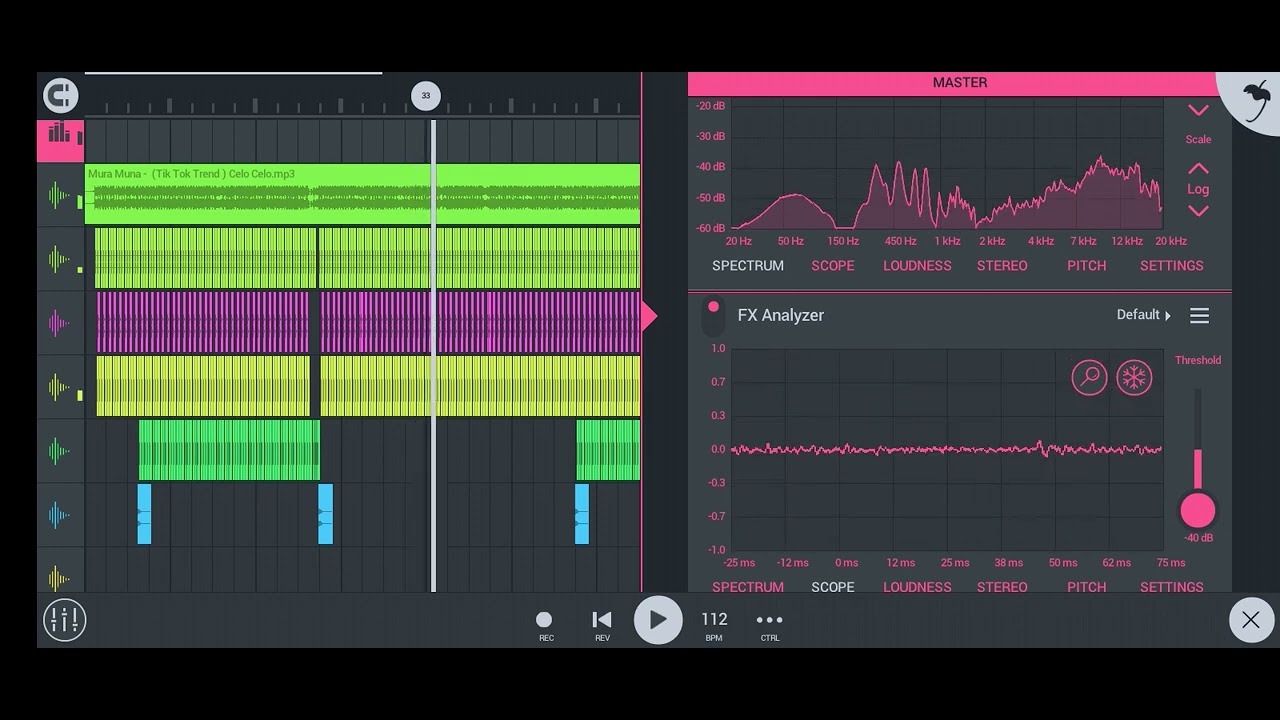Select the bottom yellow track waveform icon
The height and width of the screenshot is (720, 1280).
[x=59, y=577]
